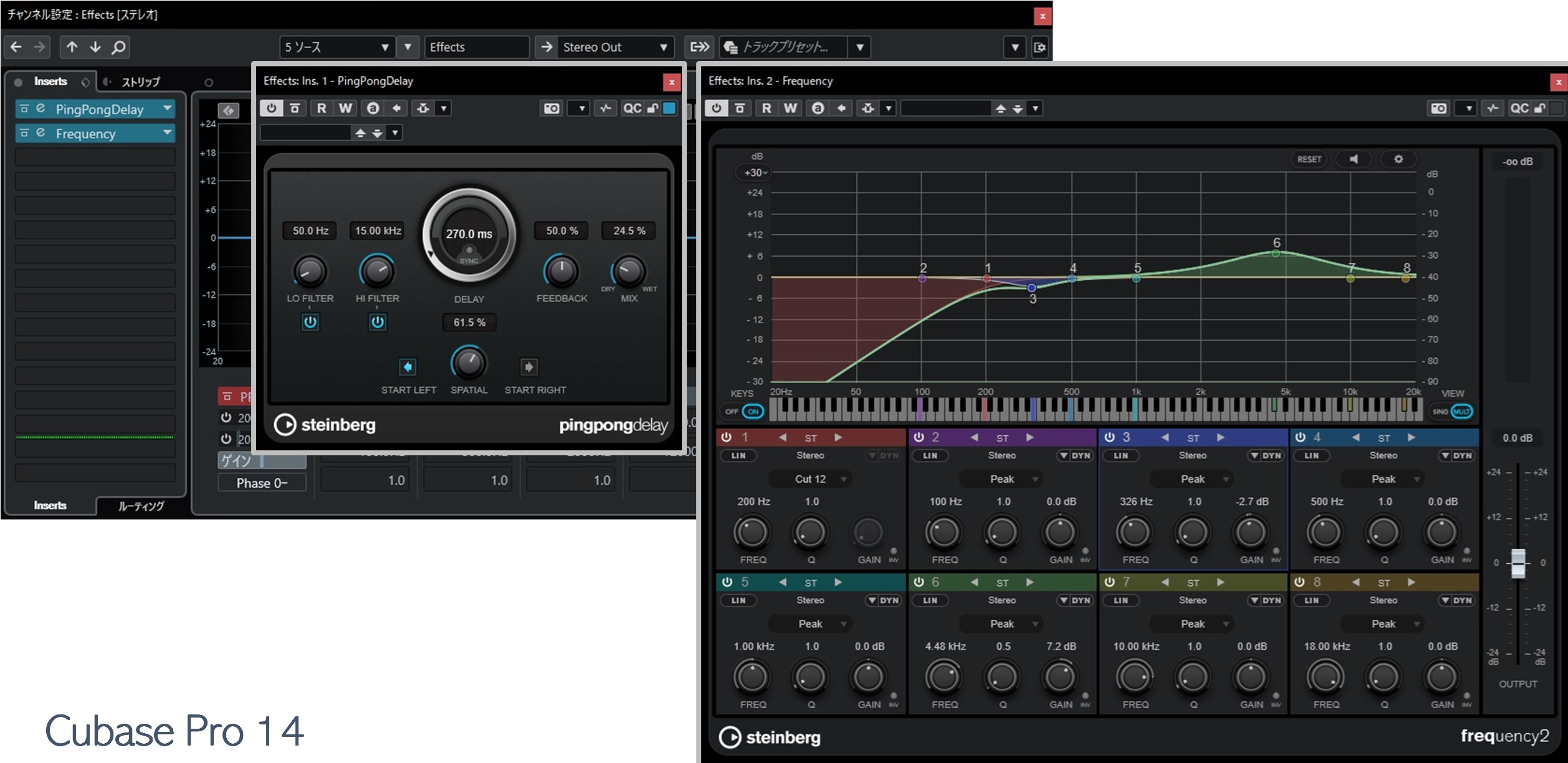Disable EQ band 6 power switch
Image resolution: width=1568 pixels, height=763 pixels.
(x=918, y=582)
